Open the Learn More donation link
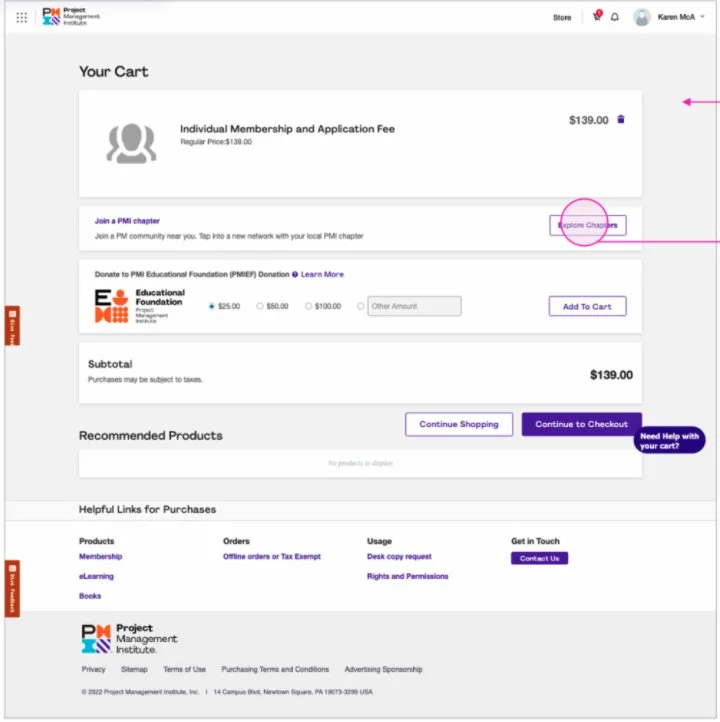 coord(322,274)
